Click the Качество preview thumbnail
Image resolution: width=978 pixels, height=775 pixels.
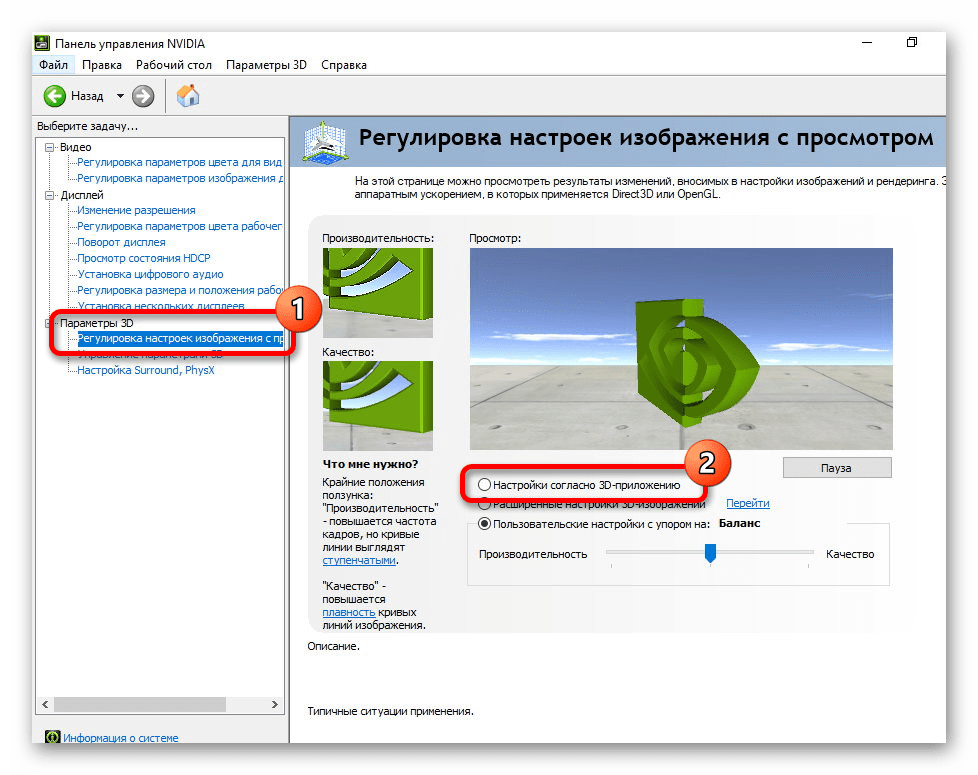point(377,406)
